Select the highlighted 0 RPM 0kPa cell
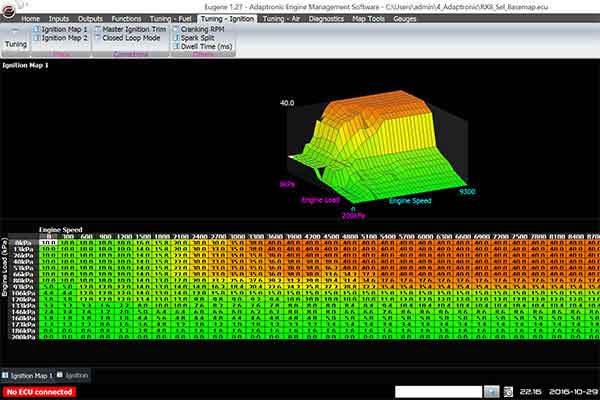Screen dimensions: 600x400 click(49, 242)
